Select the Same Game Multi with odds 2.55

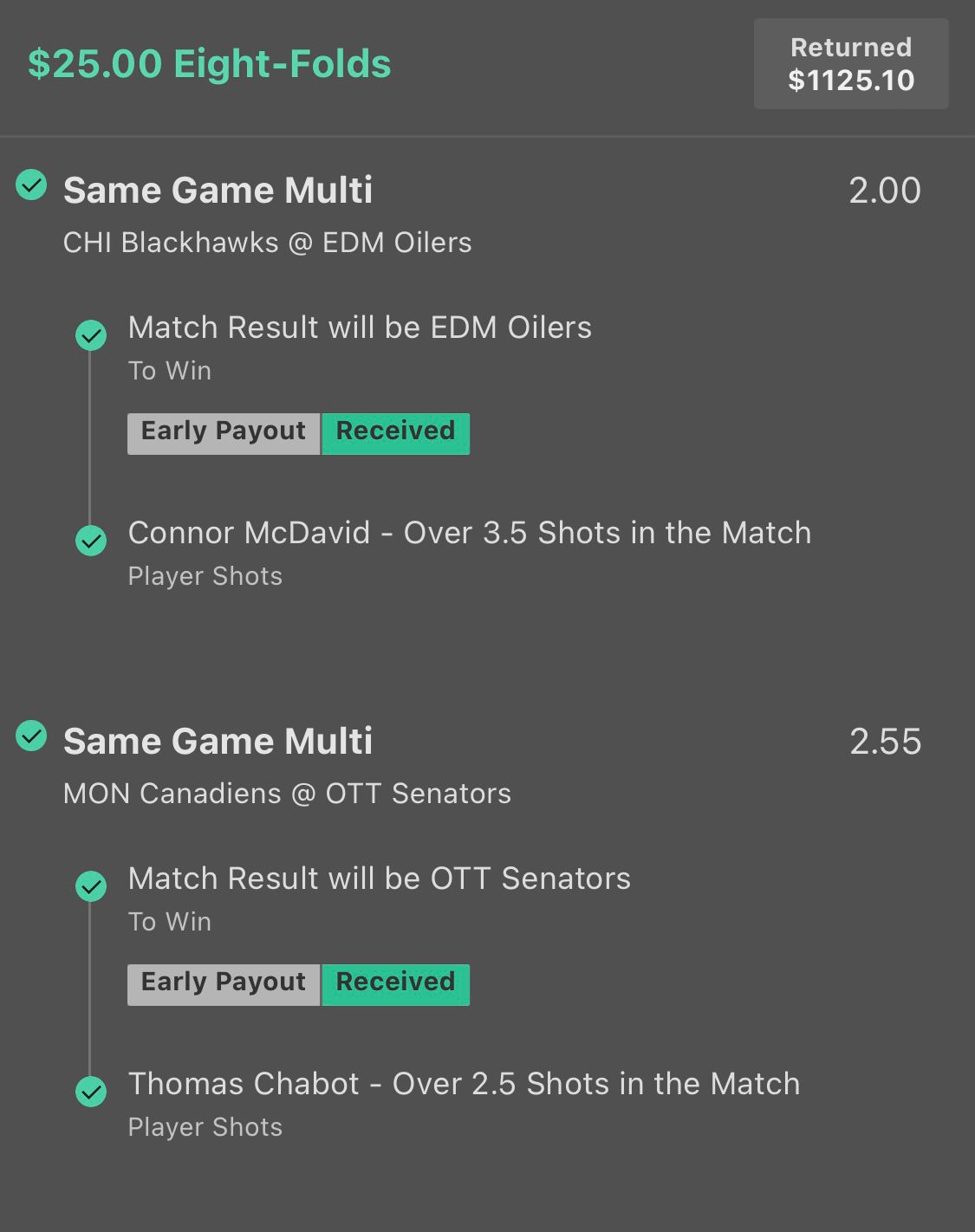pos(218,742)
